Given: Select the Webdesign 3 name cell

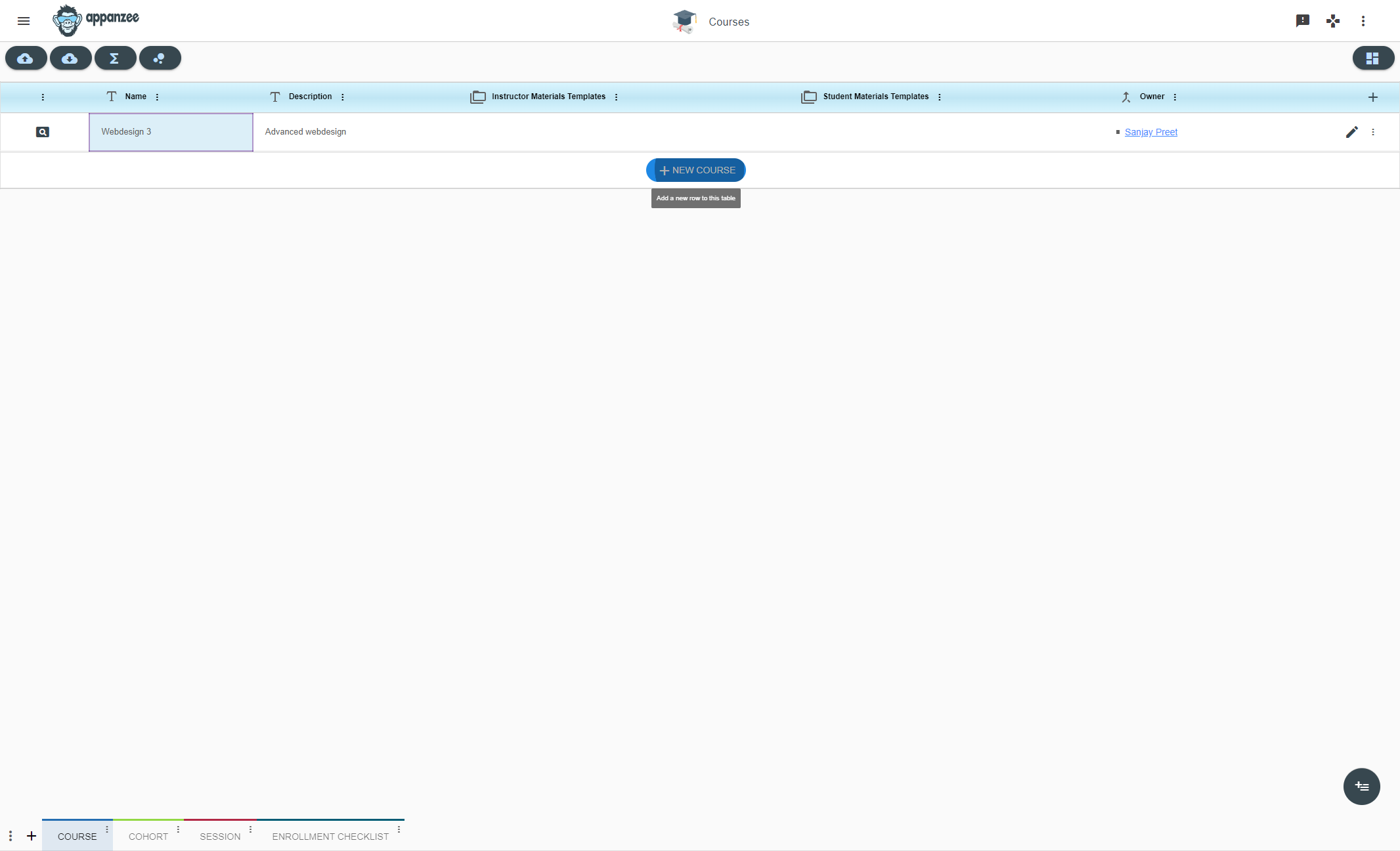Looking at the screenshot, I should point(171,132).
